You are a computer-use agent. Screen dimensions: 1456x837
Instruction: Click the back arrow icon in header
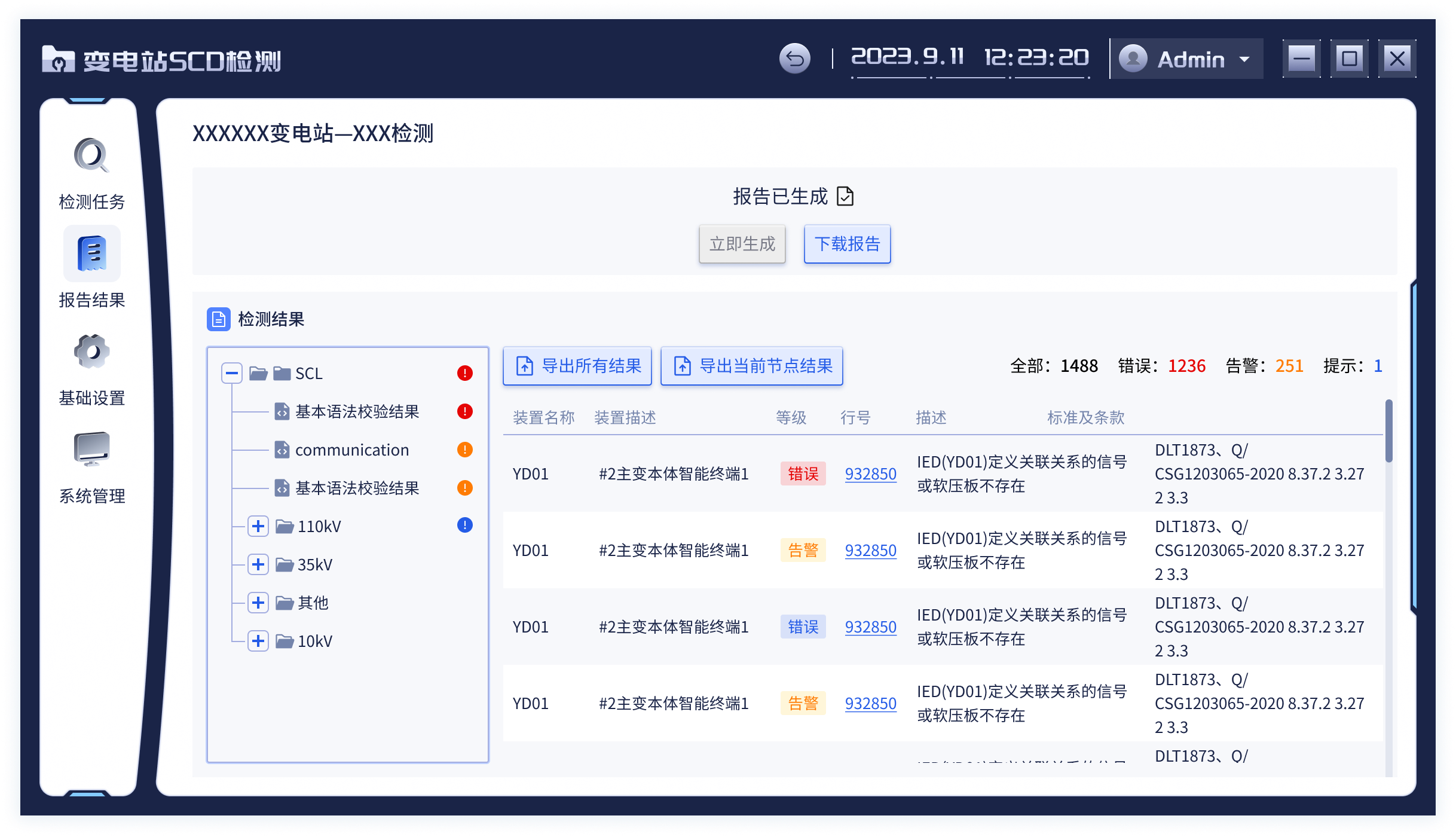tap(794, 59)
